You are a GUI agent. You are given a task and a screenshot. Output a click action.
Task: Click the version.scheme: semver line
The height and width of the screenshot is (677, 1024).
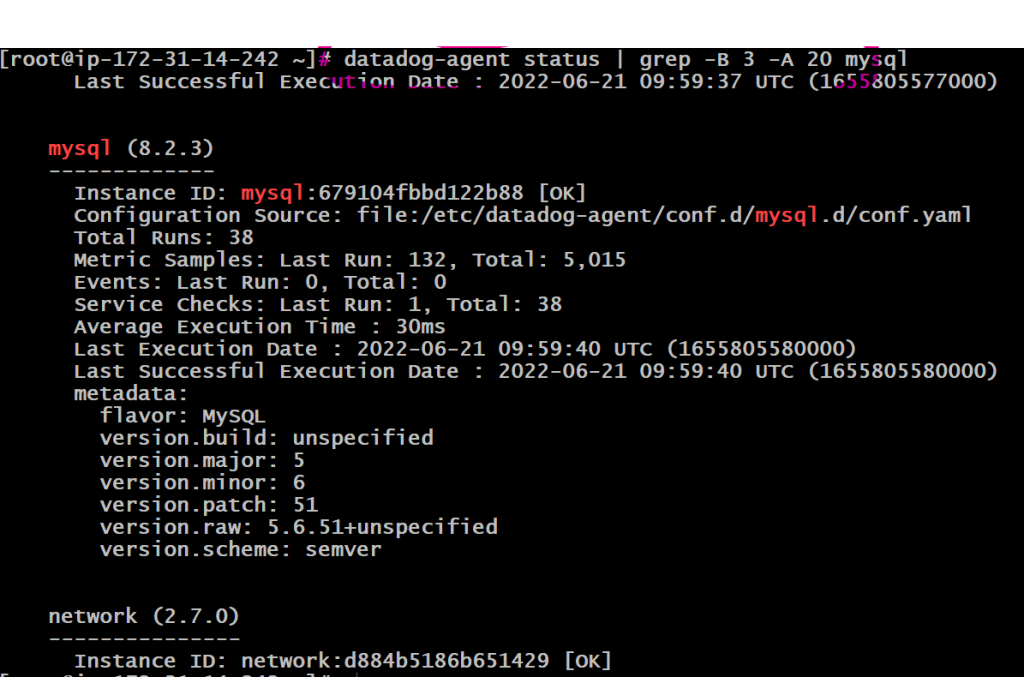pos(240,549)
